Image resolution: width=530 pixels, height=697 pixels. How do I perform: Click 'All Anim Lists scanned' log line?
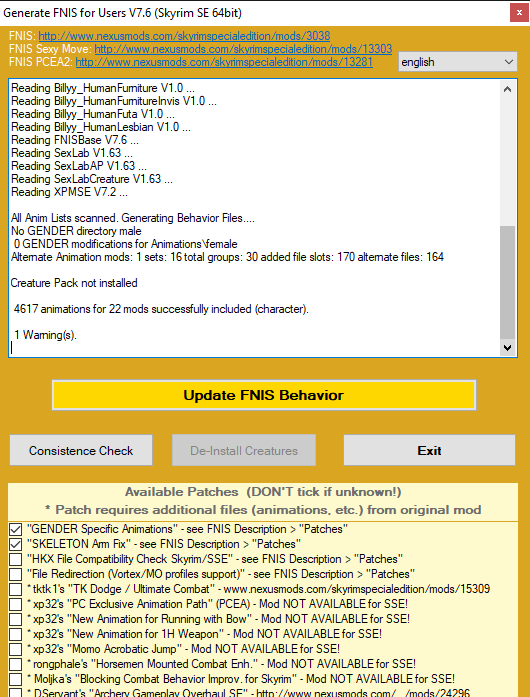coord(133,218)
